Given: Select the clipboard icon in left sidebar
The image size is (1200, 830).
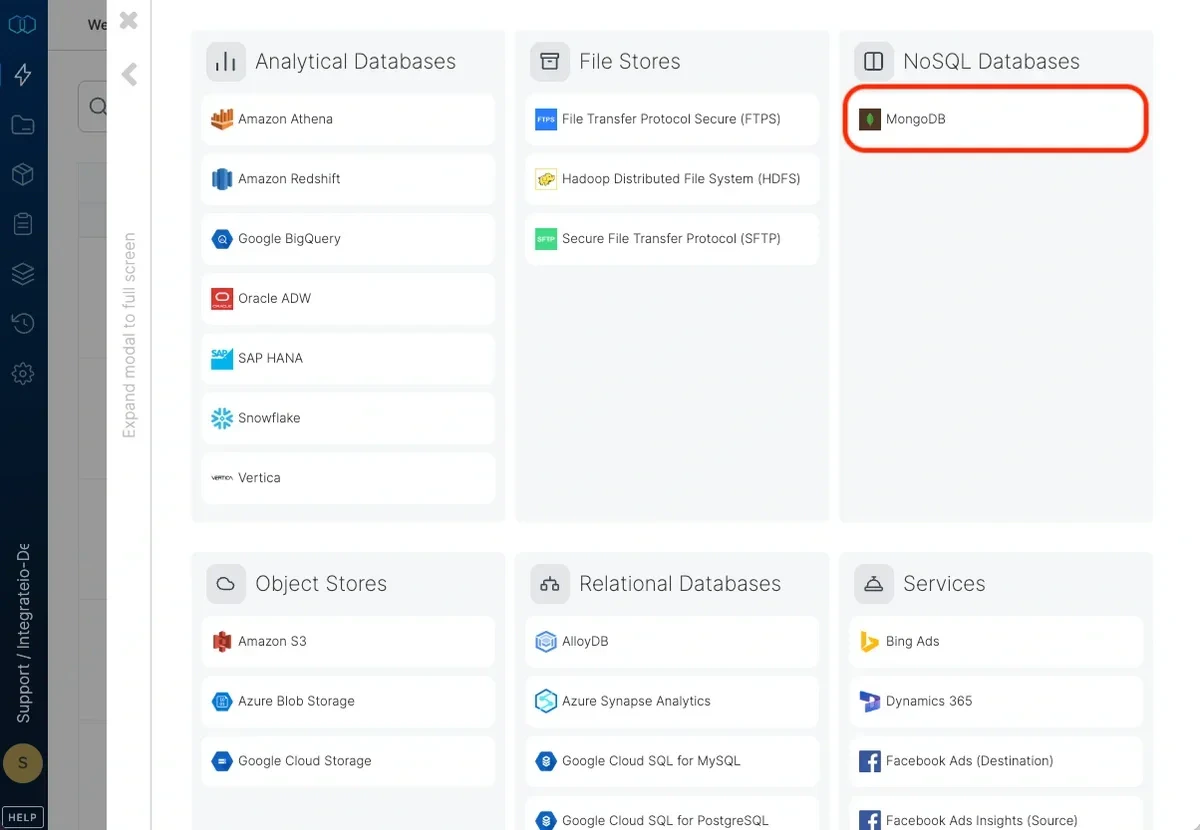Looking at the screenshot, I should tap(22, 224).
